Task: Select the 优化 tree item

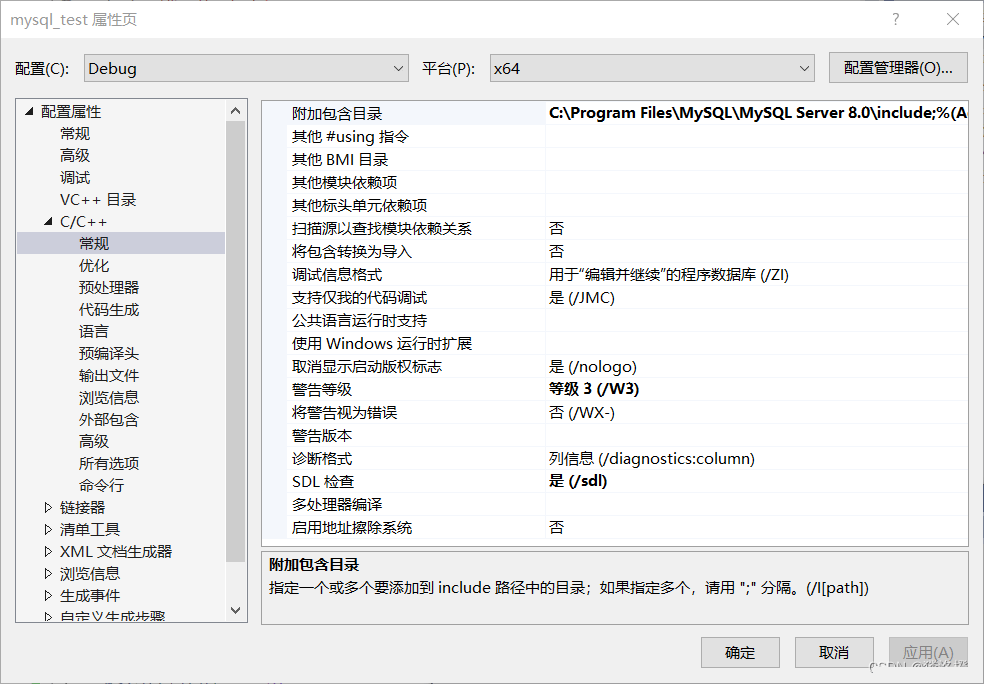Action: pos(94,265)
